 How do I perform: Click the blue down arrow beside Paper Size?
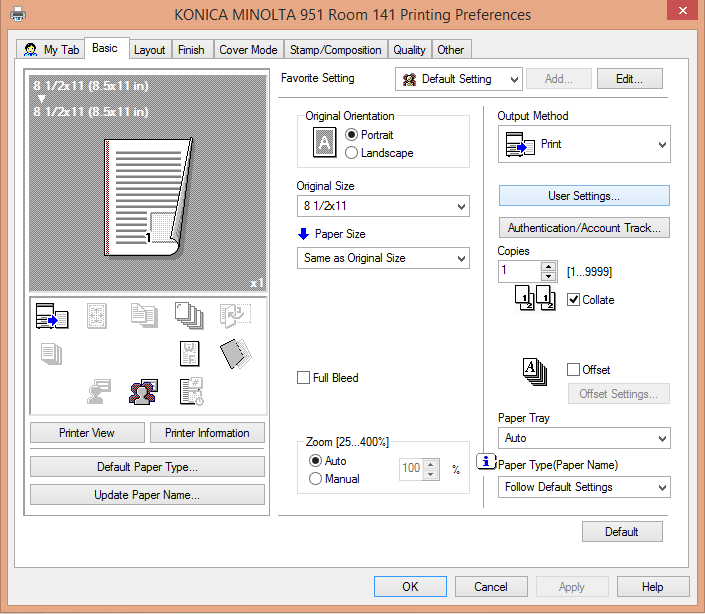point(303,234)
